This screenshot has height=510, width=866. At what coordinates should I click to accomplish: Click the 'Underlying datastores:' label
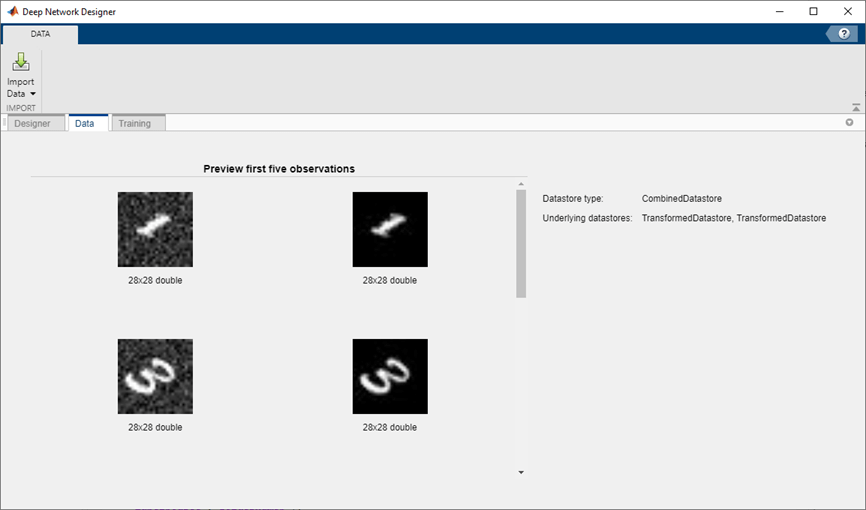click(587, 218)
